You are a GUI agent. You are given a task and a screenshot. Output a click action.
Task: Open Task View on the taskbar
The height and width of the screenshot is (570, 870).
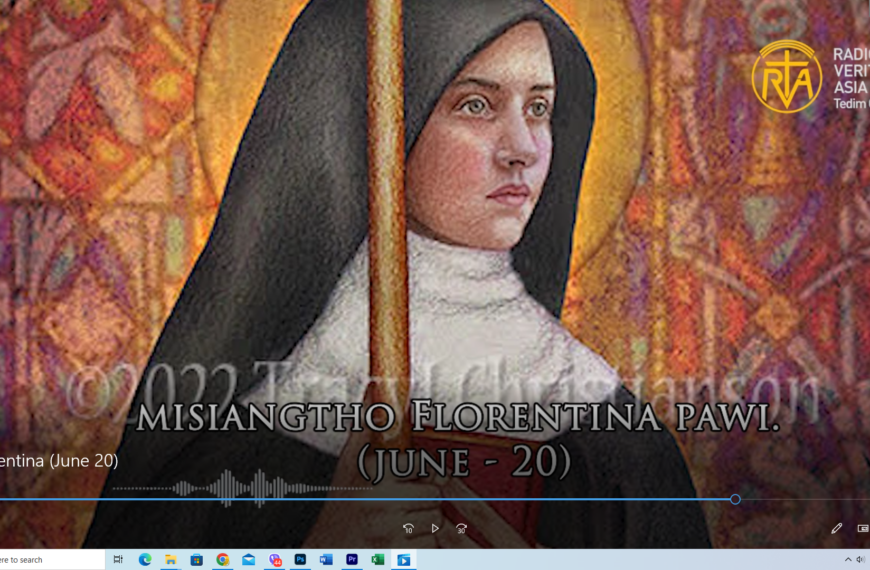point(118,559)
